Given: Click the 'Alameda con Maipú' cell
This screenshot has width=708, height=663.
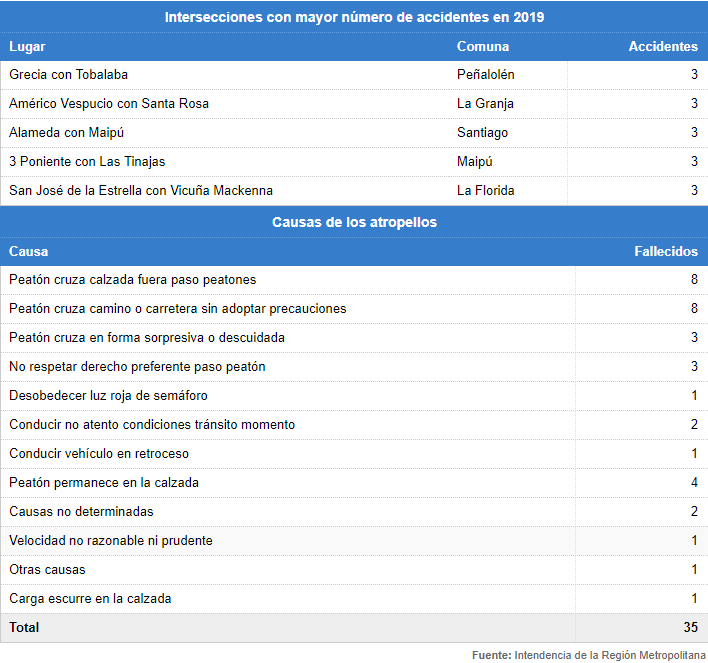Looking at the screenshot, I should tap(67, 133).
